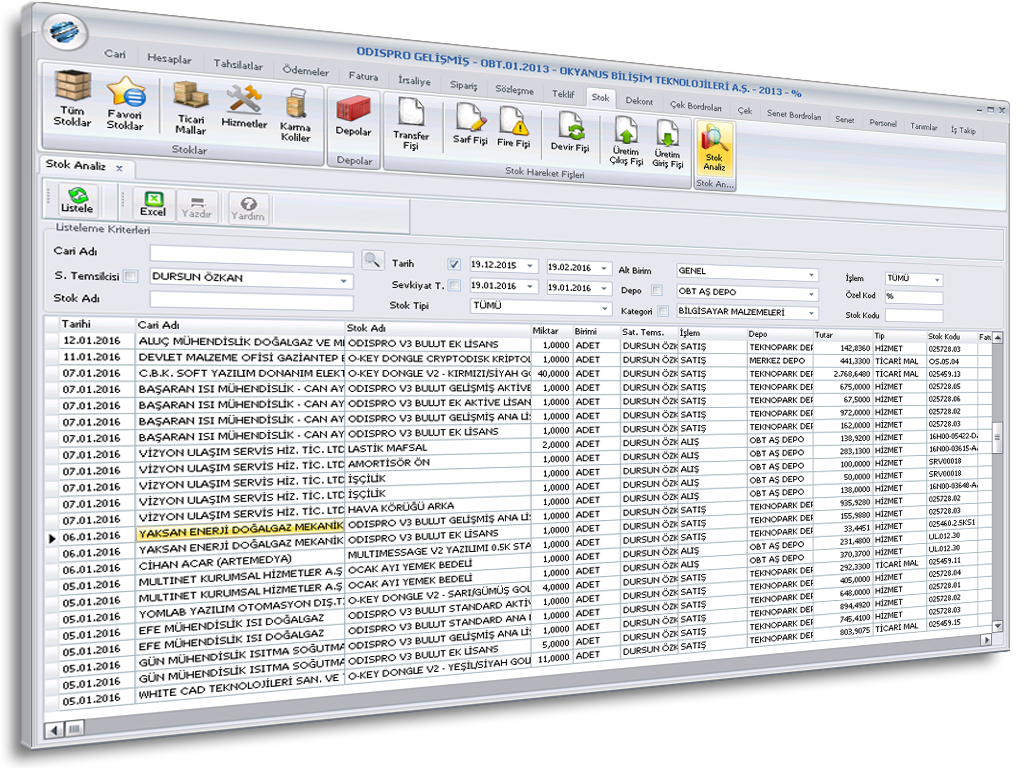1024x768 pixels.
Task: Create a Sarf Fişi
Action: 470,123
